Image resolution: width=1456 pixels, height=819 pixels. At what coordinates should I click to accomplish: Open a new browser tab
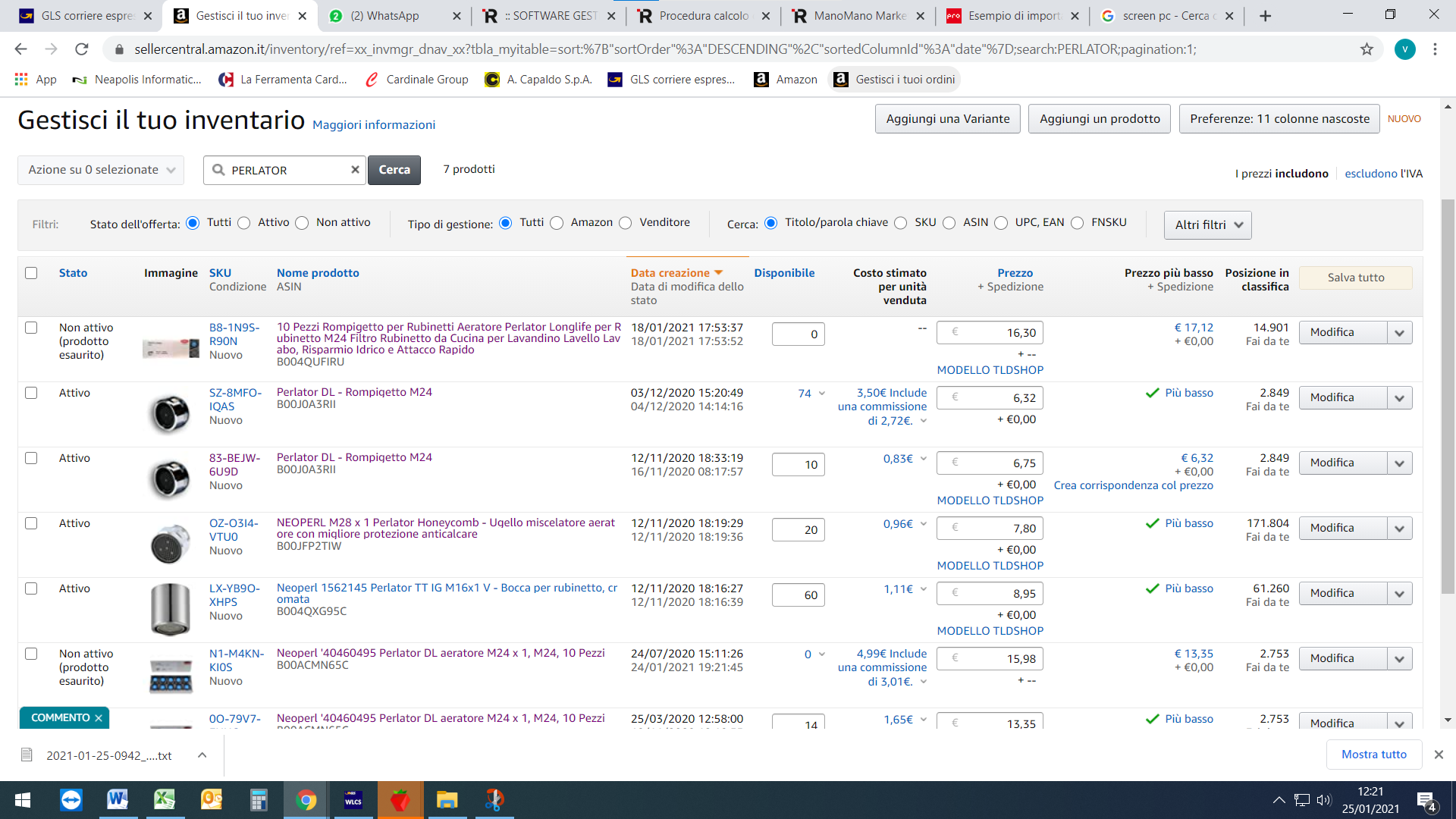pyautogui.click(x=1265, y=16)
